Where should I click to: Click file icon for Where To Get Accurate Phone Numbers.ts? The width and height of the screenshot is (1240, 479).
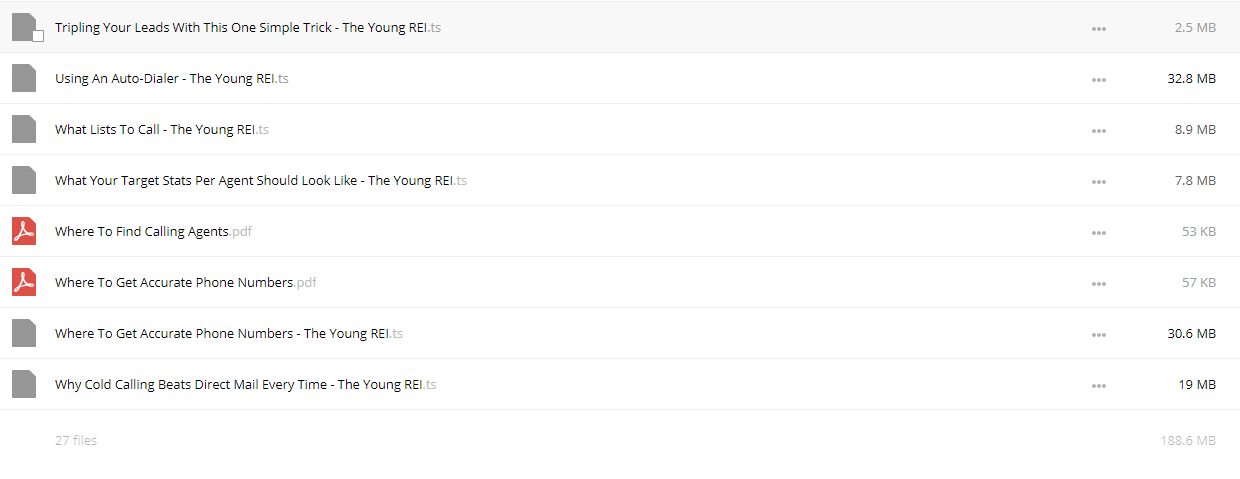click(24, 333)
